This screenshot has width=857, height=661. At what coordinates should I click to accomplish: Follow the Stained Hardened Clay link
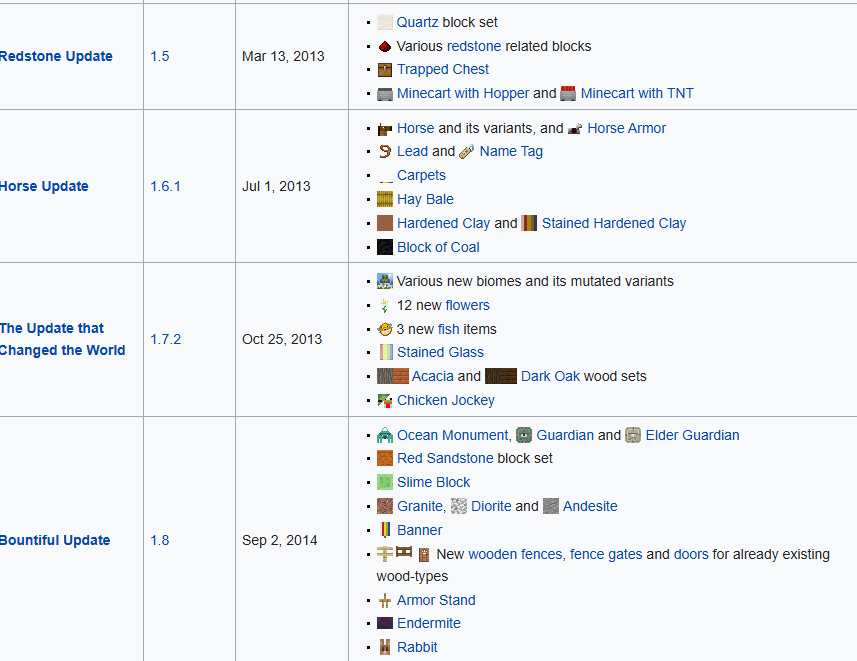pos(614,224)
